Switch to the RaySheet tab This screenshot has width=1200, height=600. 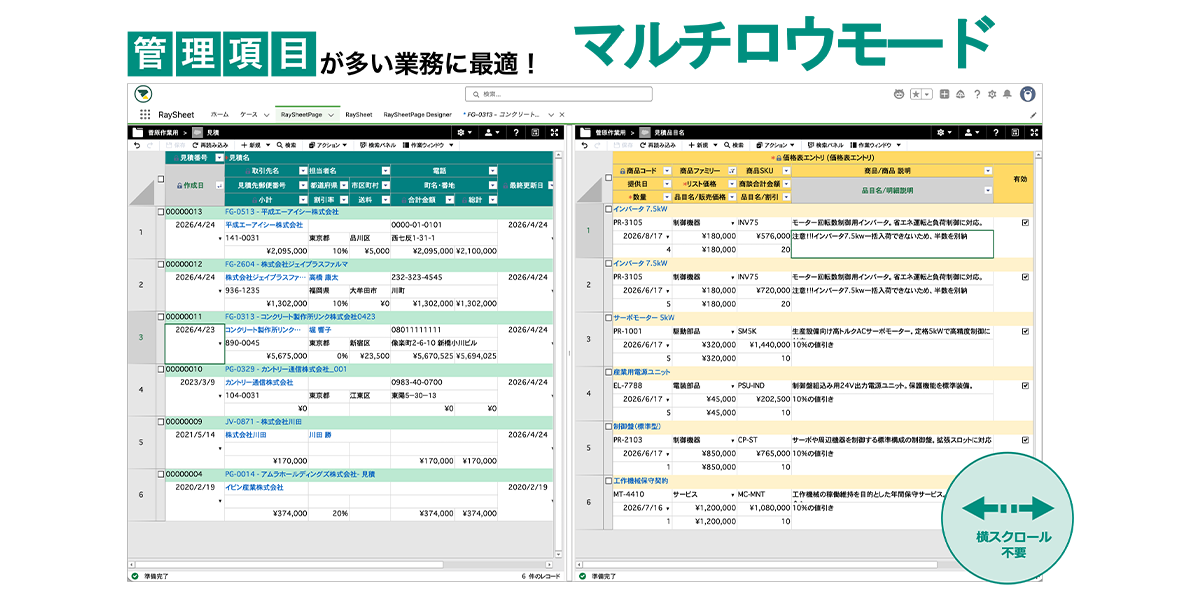coord(359,115)
